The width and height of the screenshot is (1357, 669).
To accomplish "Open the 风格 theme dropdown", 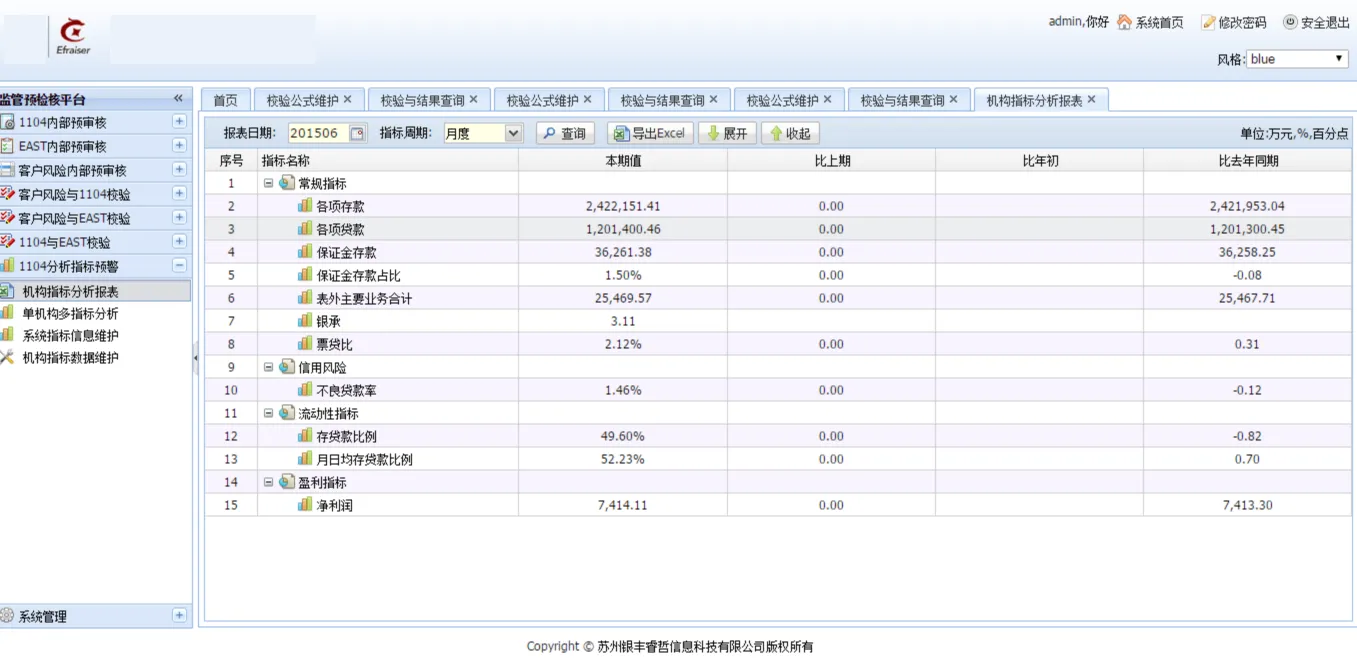I will coord(1298,59).
